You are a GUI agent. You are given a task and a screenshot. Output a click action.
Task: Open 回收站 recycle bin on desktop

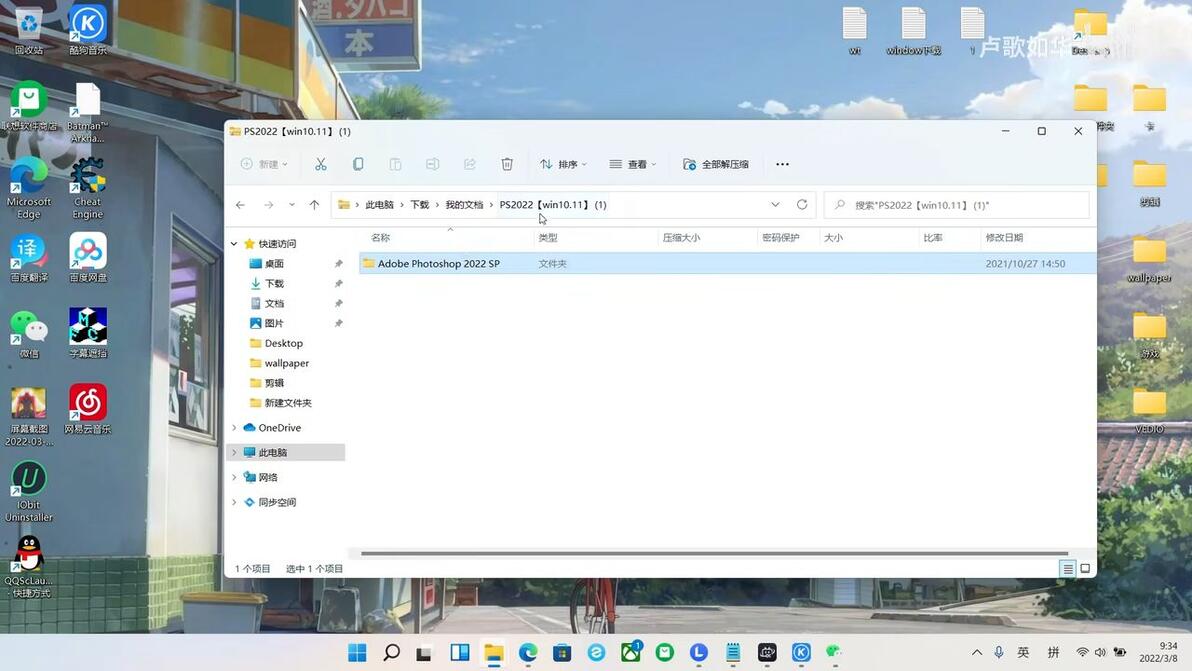coord(29,30)
